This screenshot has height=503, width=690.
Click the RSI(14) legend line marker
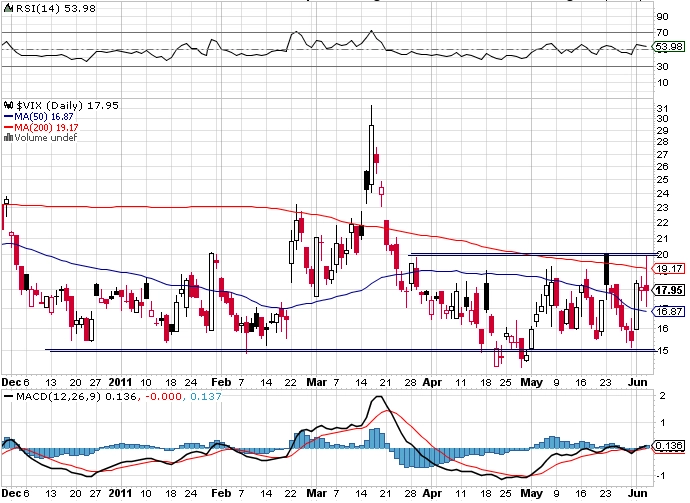pyautogui.click(x=7, y=9)
